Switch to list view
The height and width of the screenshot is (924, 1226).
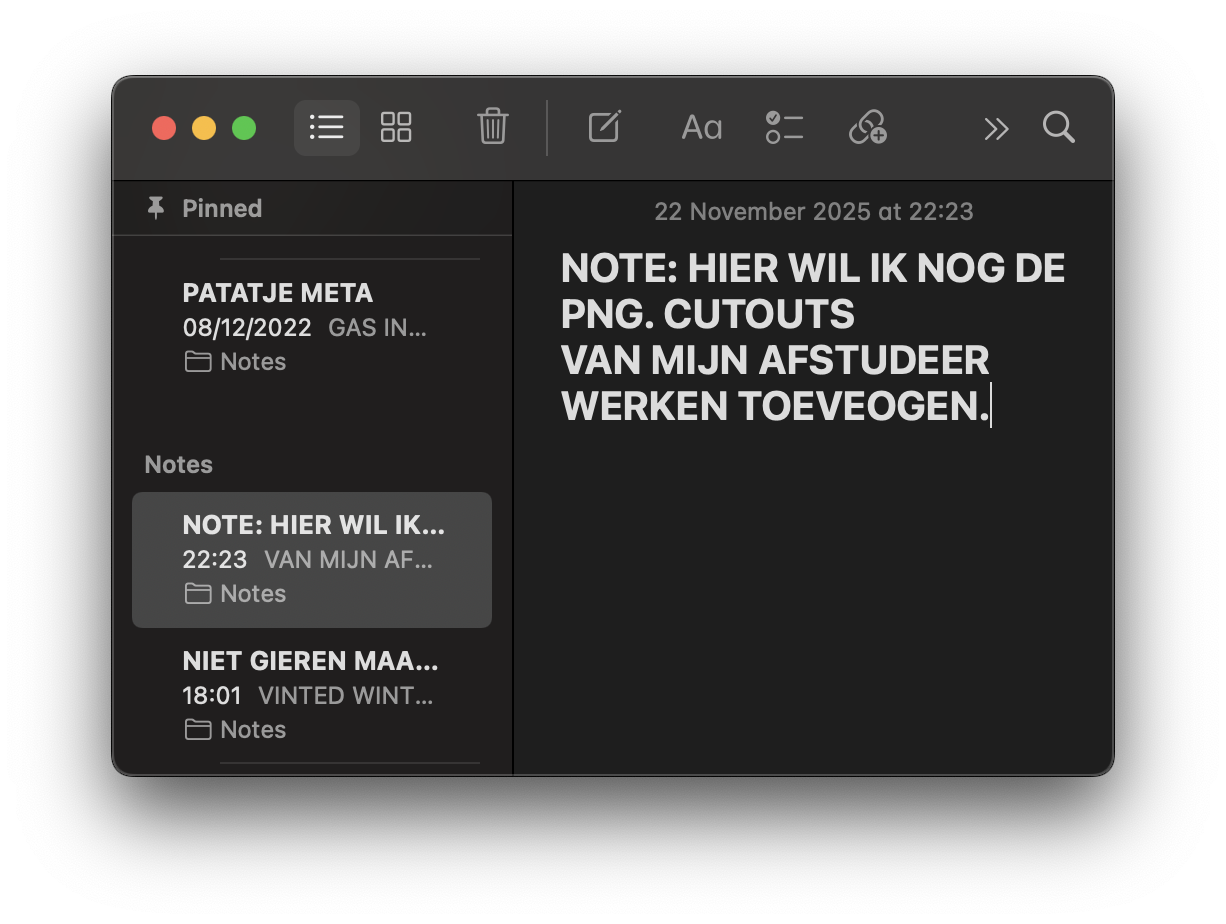(326, 128)
